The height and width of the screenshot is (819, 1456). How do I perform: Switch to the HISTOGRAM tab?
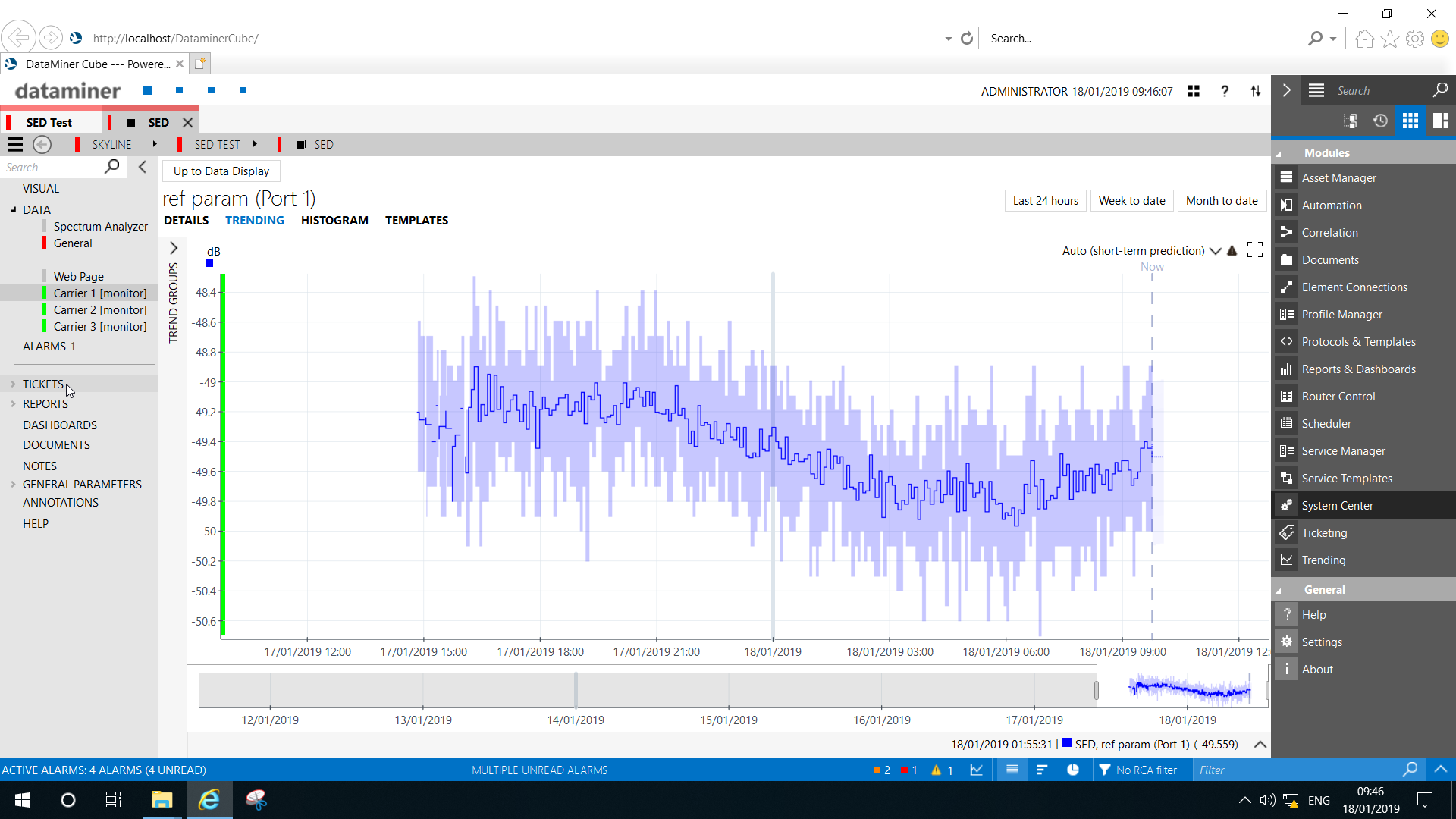(x=334, y=220)
